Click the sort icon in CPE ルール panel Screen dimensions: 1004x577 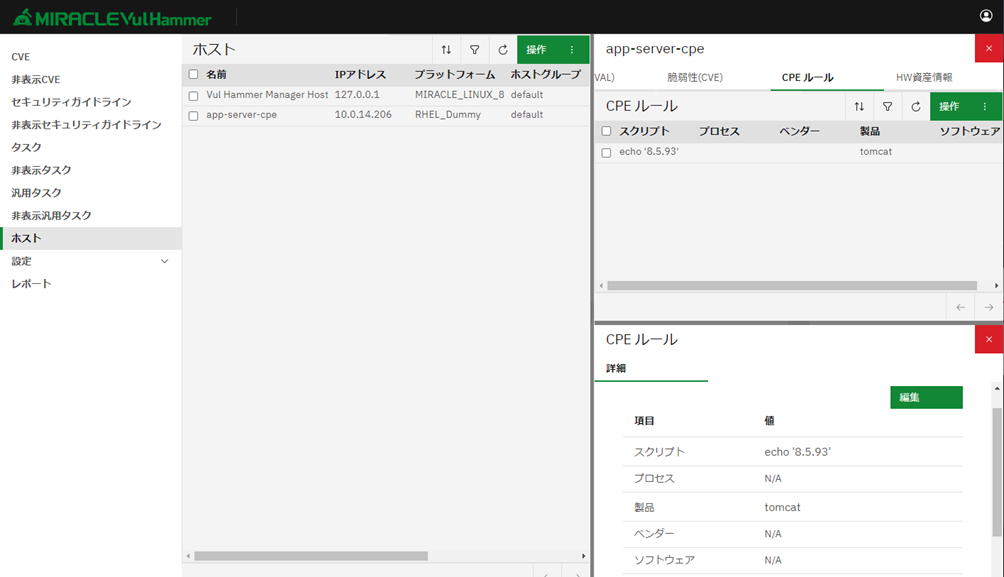pos(859,107)
